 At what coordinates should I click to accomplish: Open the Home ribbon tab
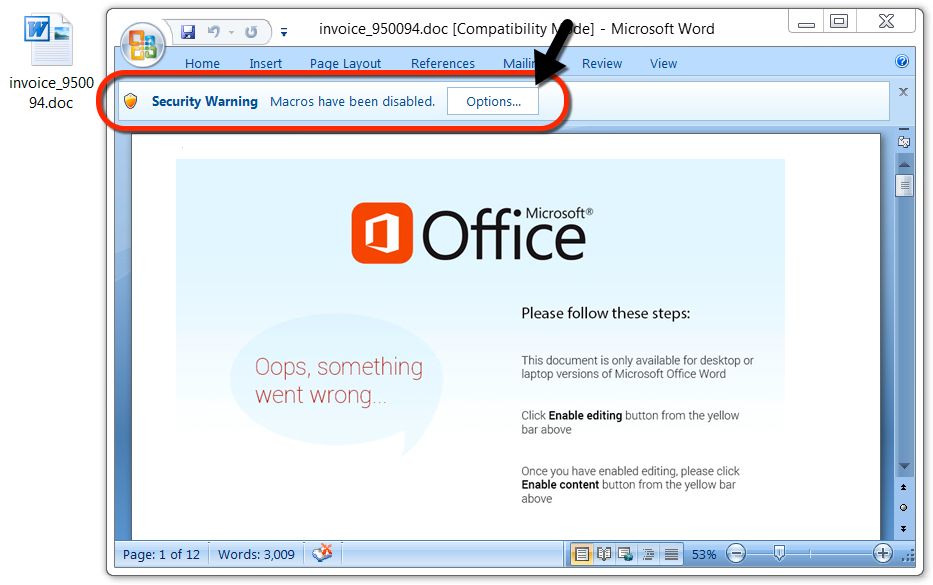click(202, 64)
